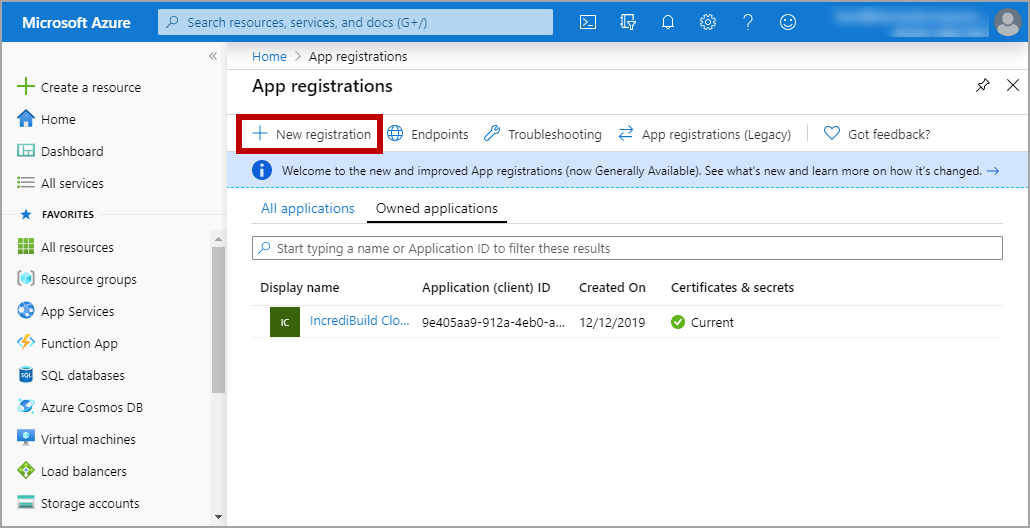Click the sidebar vertical scrollbar thumb

pyautogui.click(x=219, y=320)
